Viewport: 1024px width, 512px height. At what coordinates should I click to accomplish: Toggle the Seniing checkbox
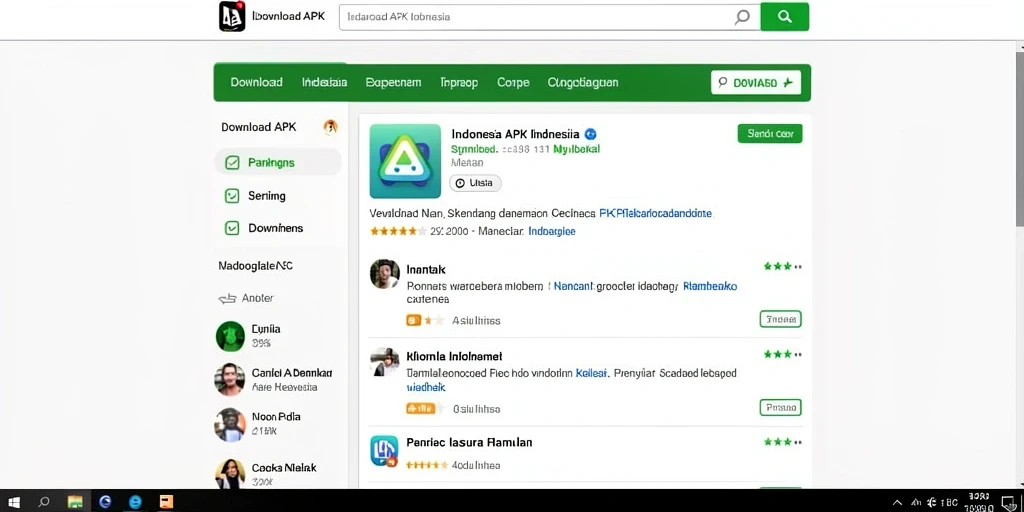[x=232, y=195]
